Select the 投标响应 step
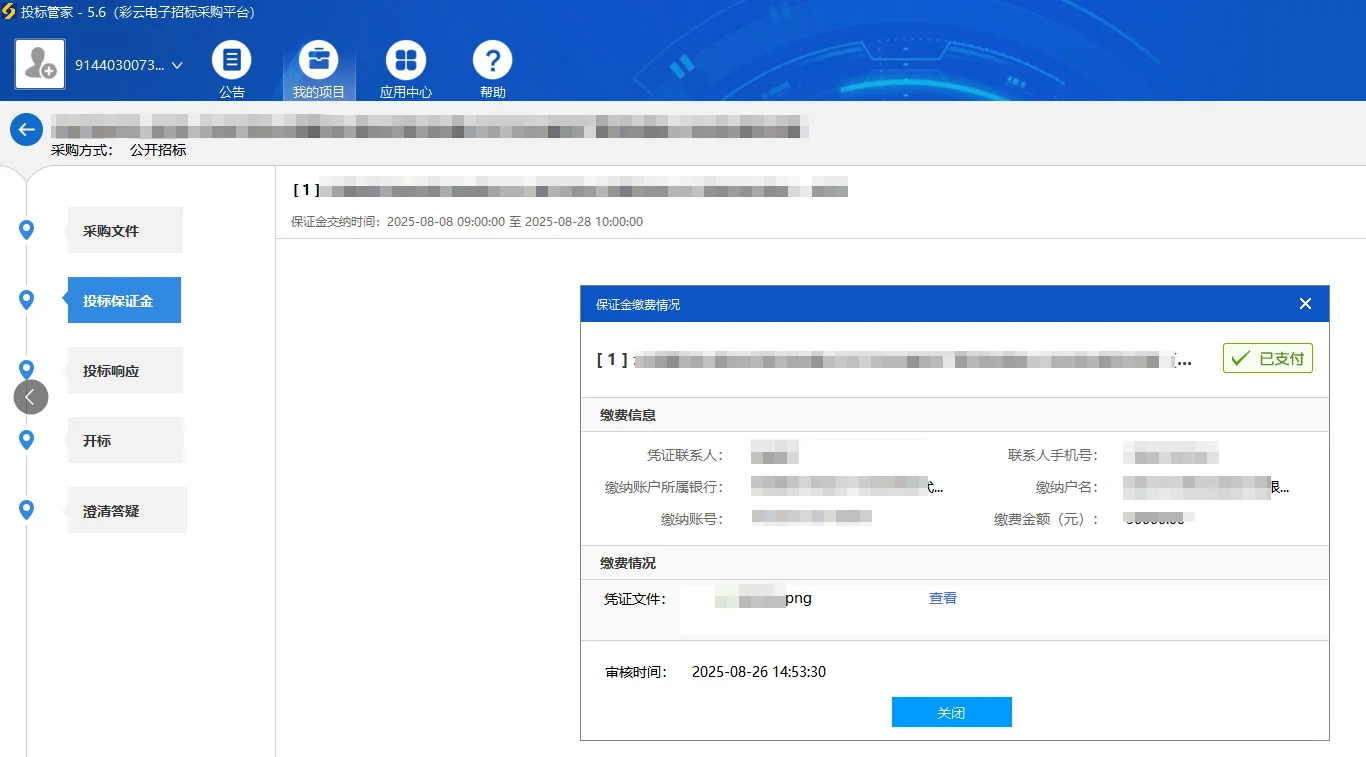The height and width of the screenshot is (757, 1366). pyautogui.click(x=125, y=370)
